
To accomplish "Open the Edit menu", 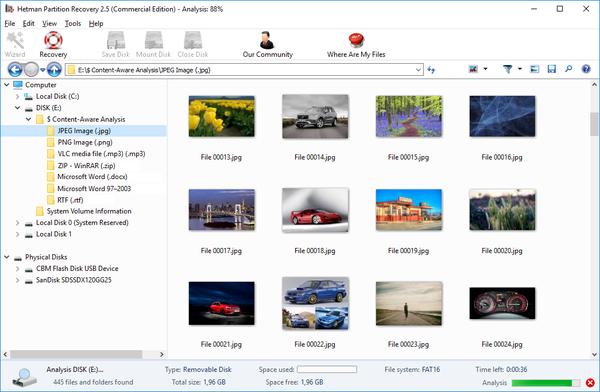I will pos(29,24).
